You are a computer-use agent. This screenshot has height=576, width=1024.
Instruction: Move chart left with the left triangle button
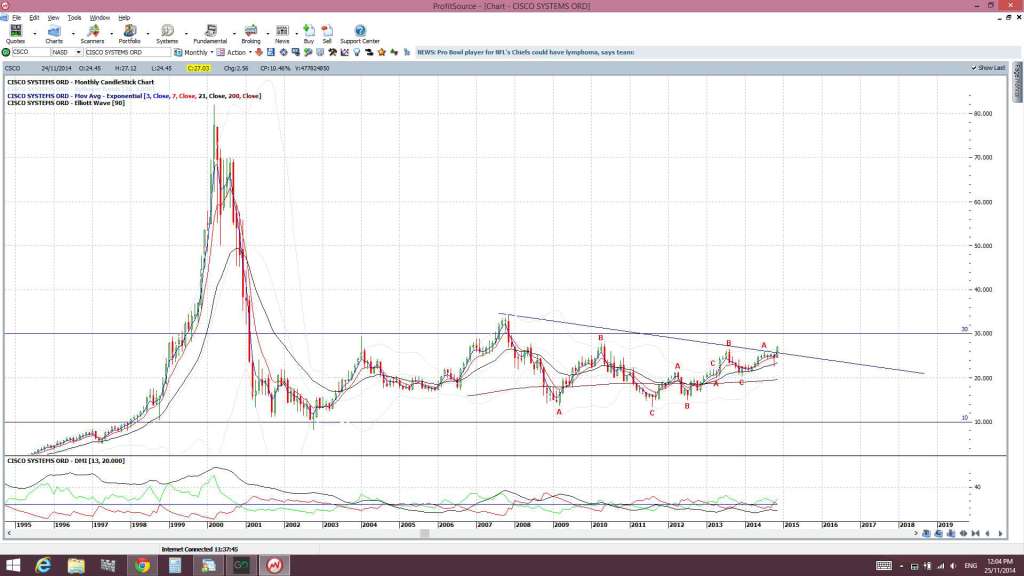[x=987, y=534]
